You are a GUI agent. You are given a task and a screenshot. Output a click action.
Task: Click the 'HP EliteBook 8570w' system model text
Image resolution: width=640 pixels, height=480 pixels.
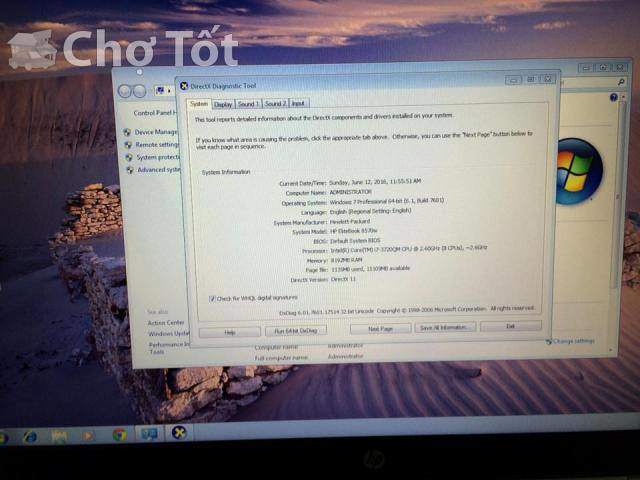[x=353, y=231]
